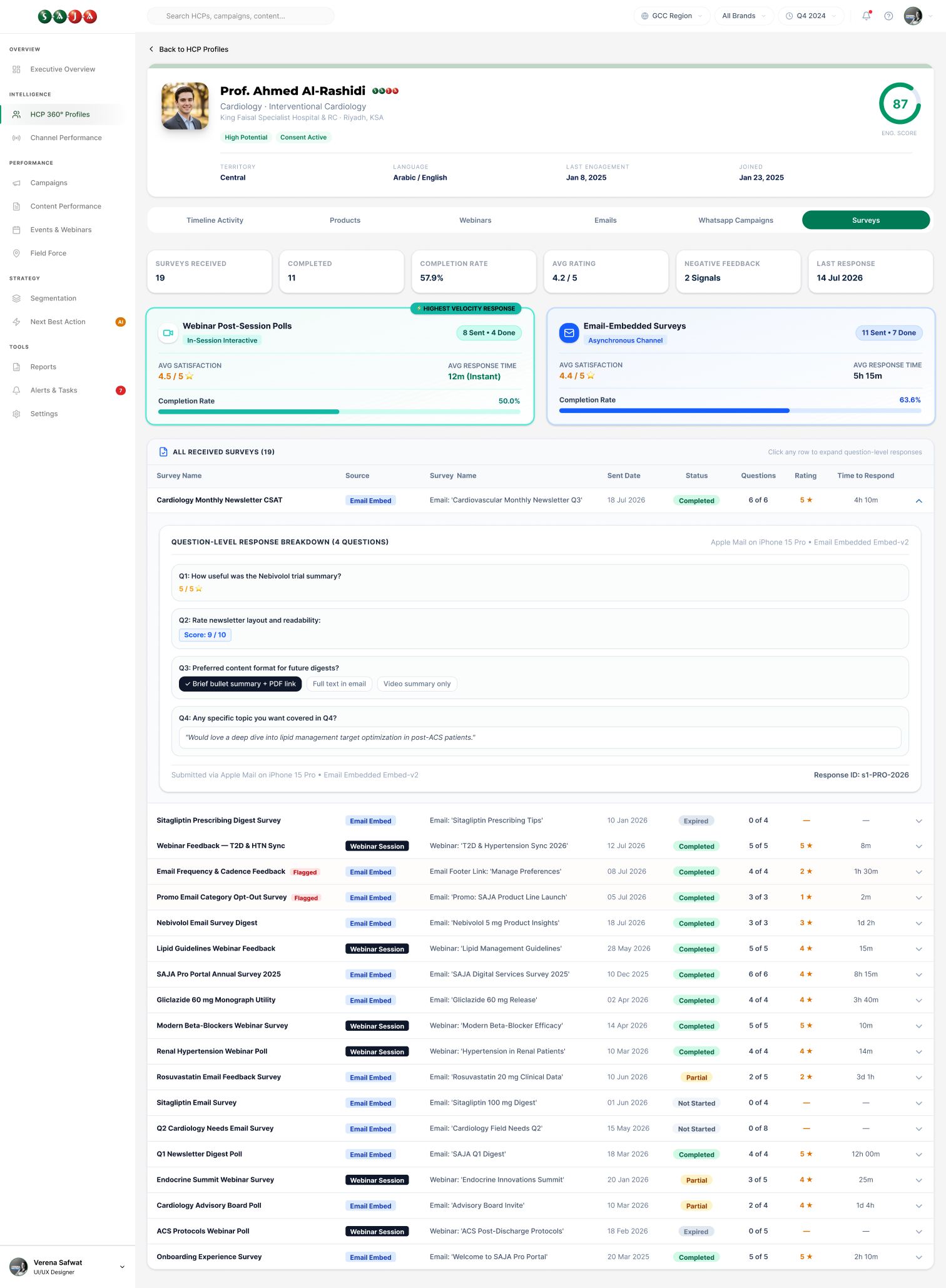Viewport: 946px width, 1288px height.
Task: Click the All Received Surveys document icon
Action: (163, 452)
